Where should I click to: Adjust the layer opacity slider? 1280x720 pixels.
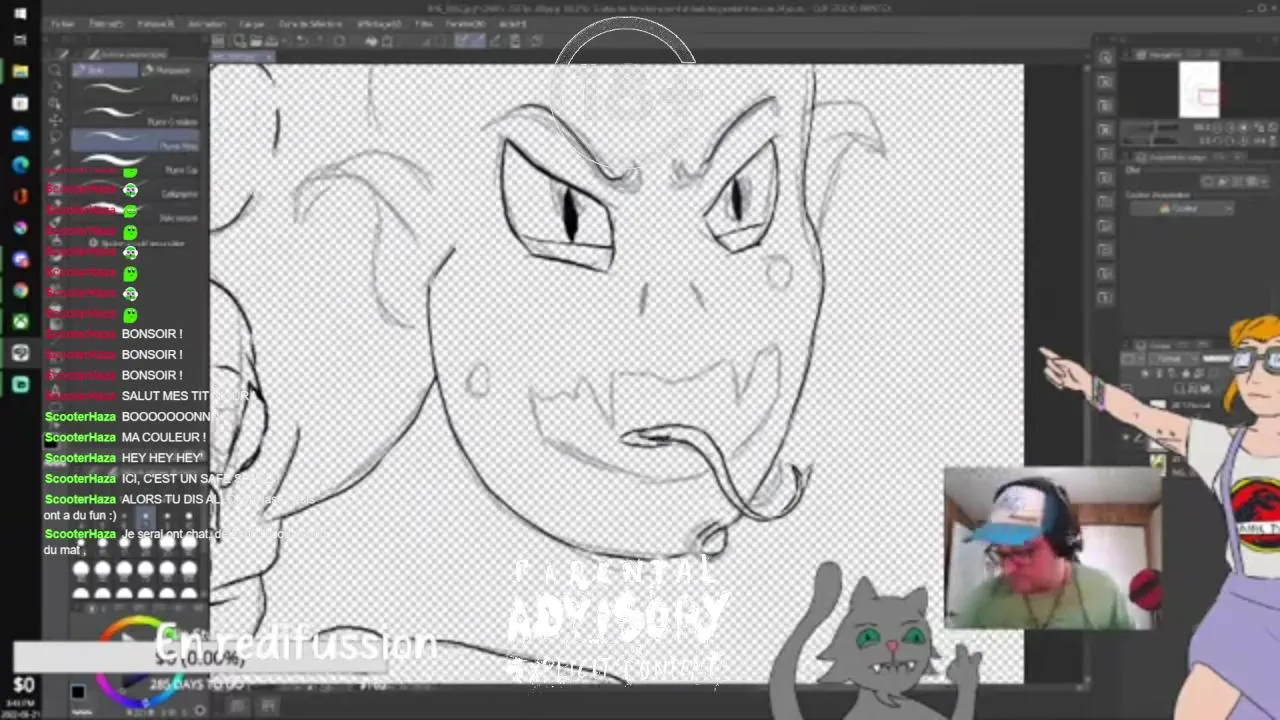pos(1217,358)
